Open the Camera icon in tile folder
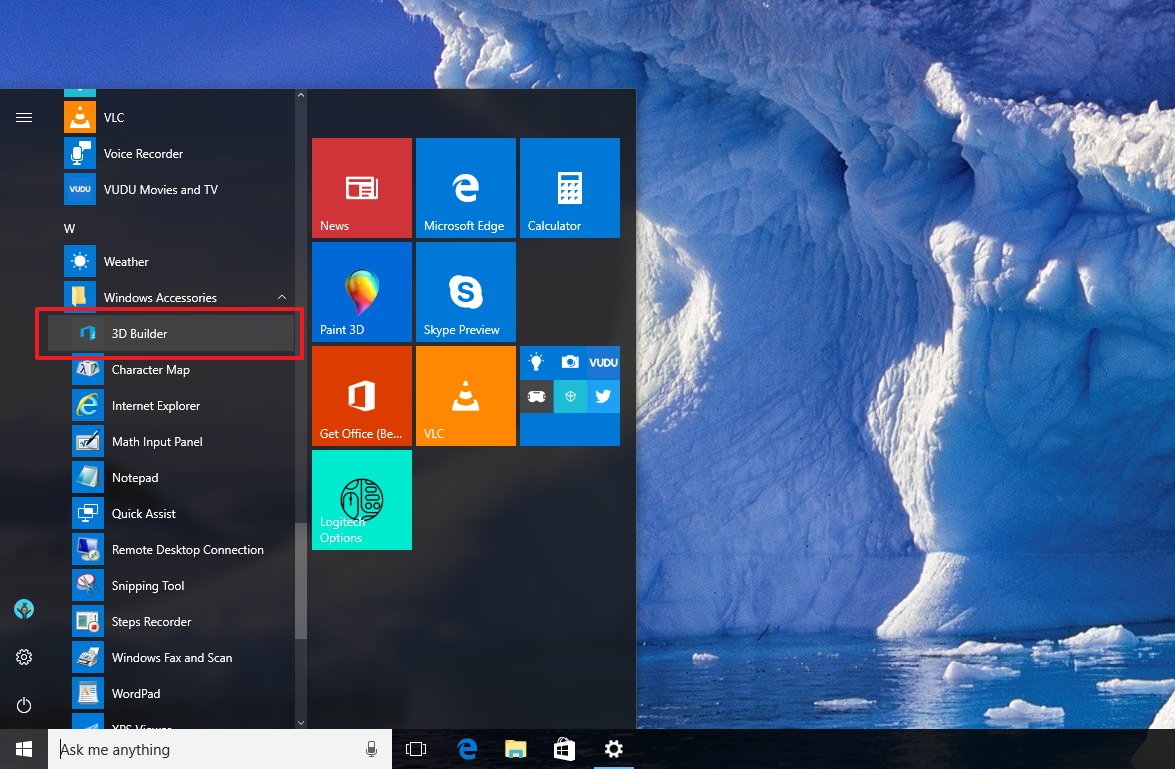This screenshot has width=1175, height=769. coord(570,363)
